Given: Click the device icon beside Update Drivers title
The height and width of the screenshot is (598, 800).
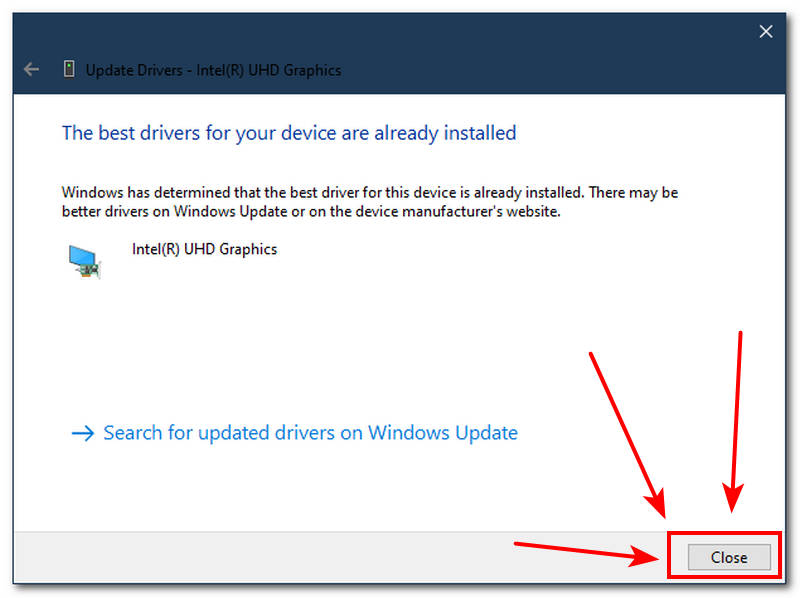Looking at the screenshot, I should click(x=68, y=70).
